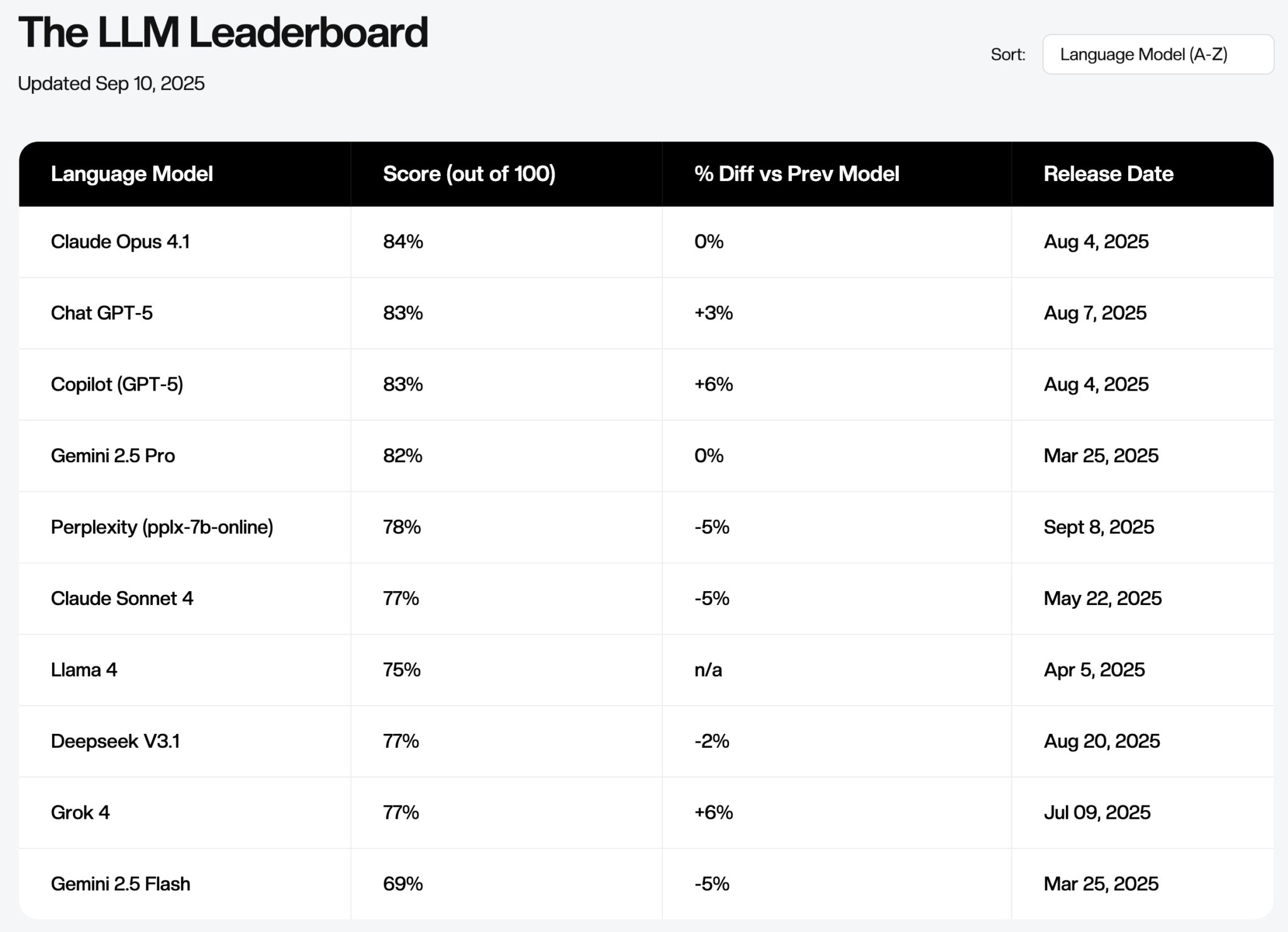Screen dimensions: 1288x932
Task: Click the % Diff vs Prev Model header
Action: point(796,174)
